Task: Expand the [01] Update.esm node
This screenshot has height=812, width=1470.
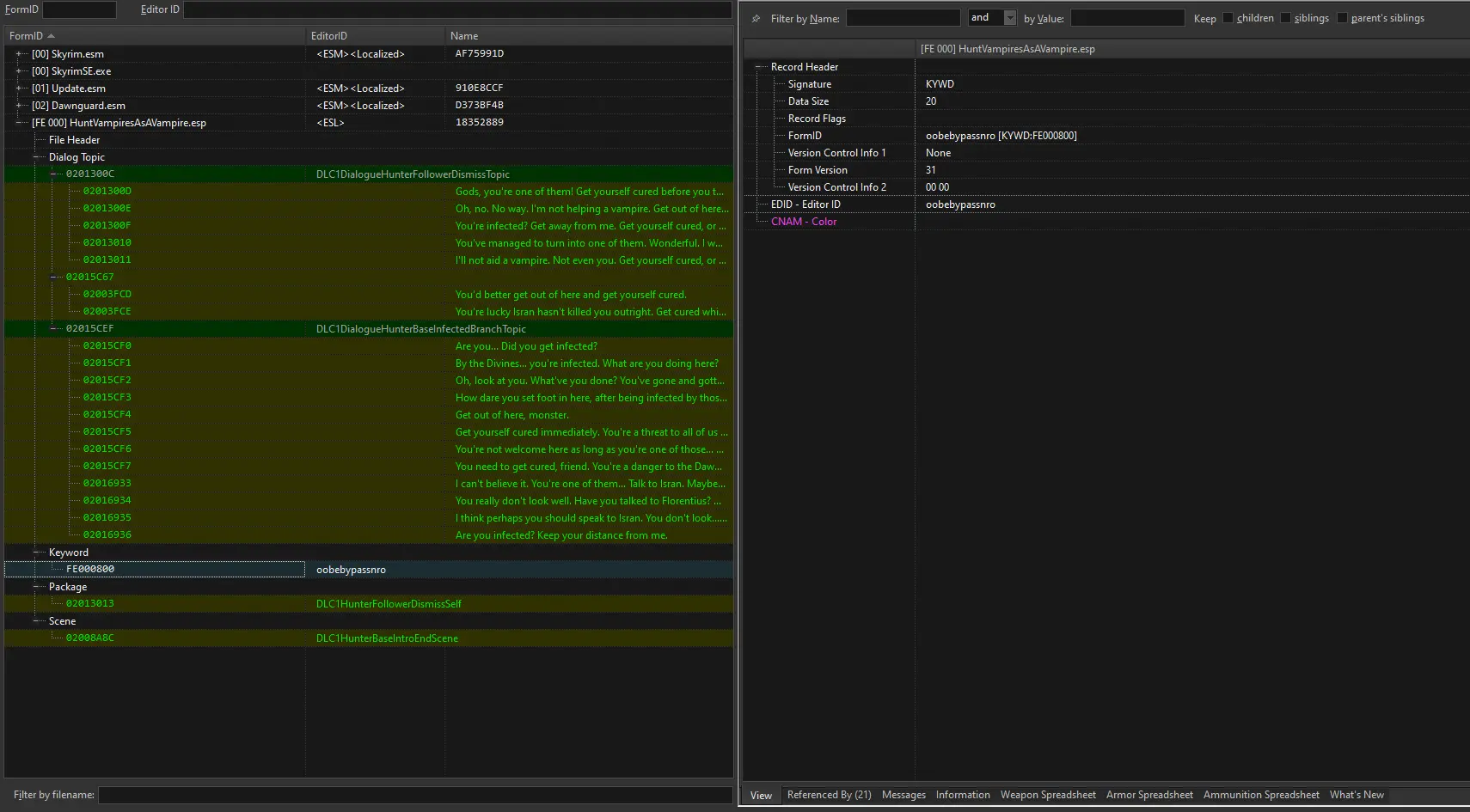Action: coord(19,89)
